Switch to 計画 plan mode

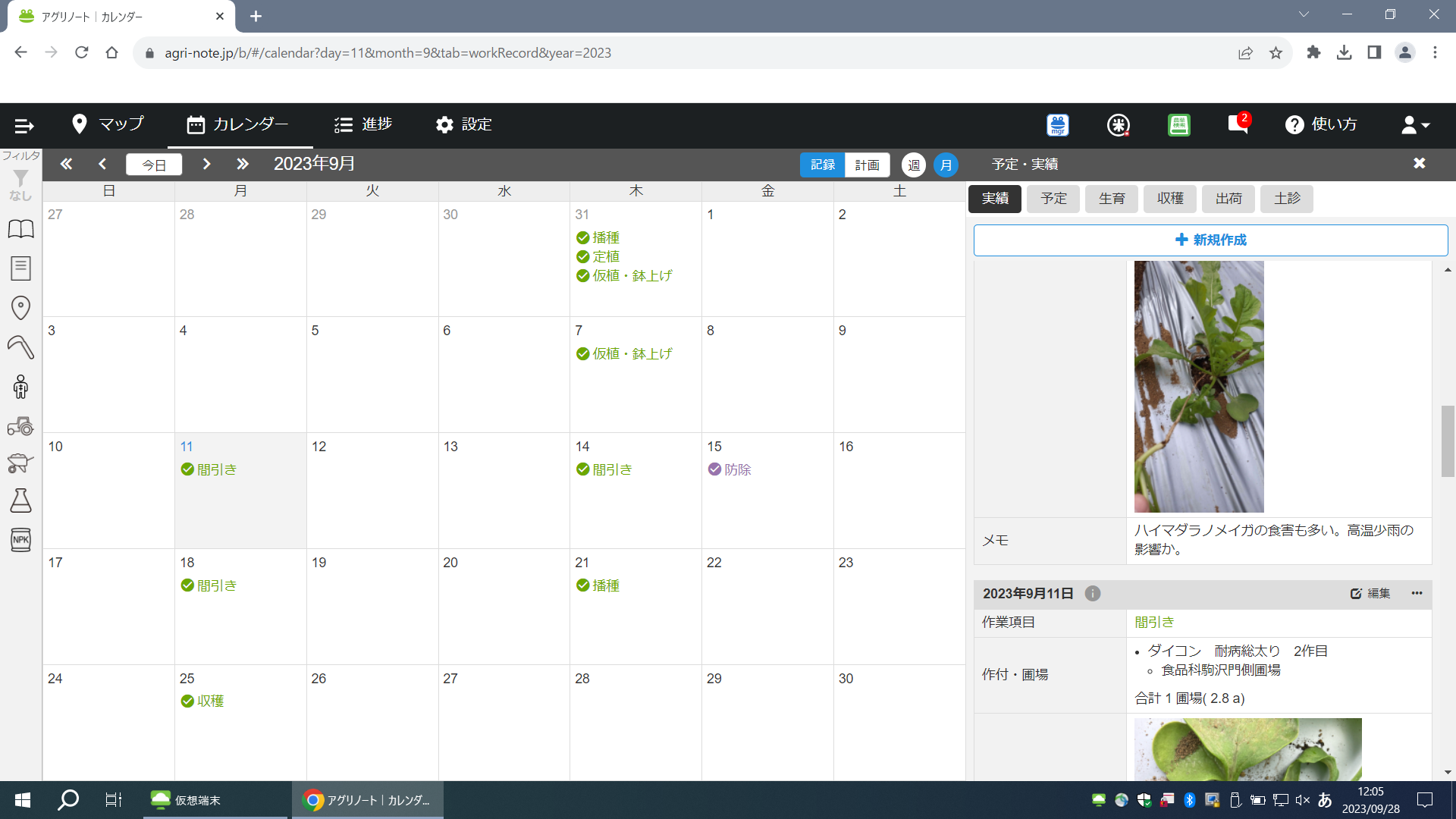click(867, 165)
